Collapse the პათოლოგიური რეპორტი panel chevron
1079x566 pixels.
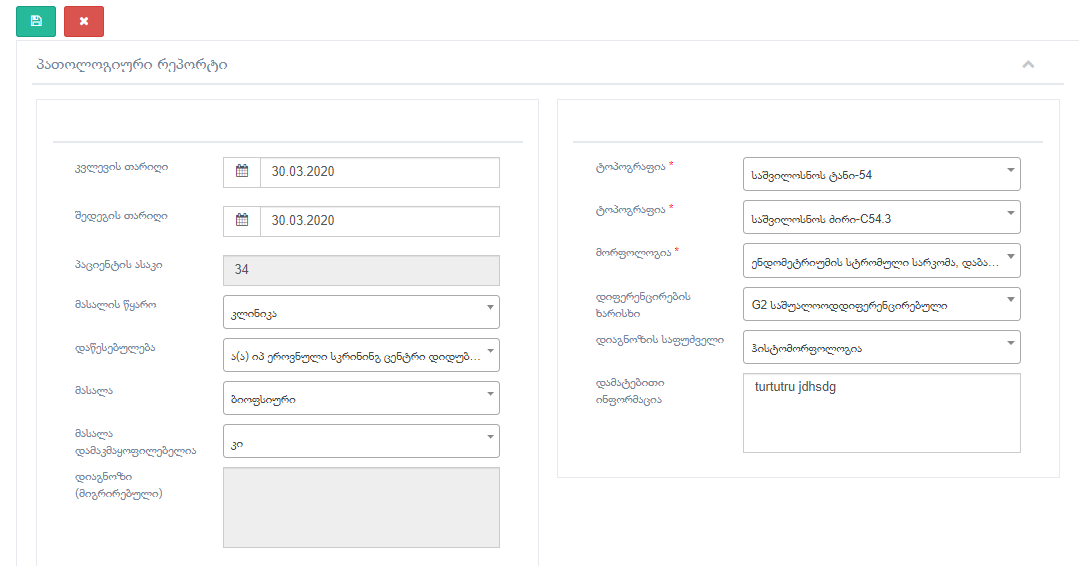(1027, 65)
